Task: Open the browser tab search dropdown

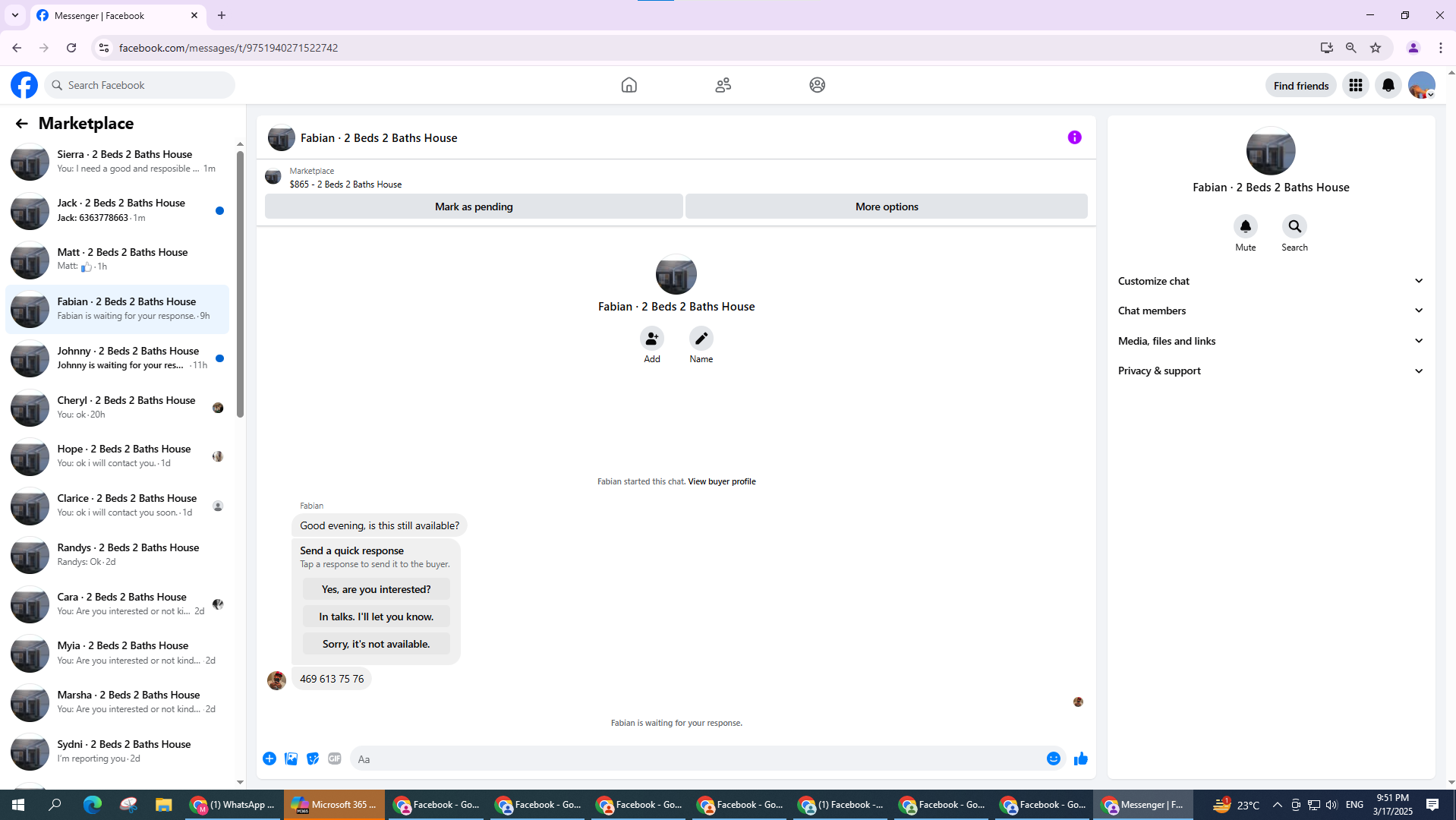Action: 15,15
